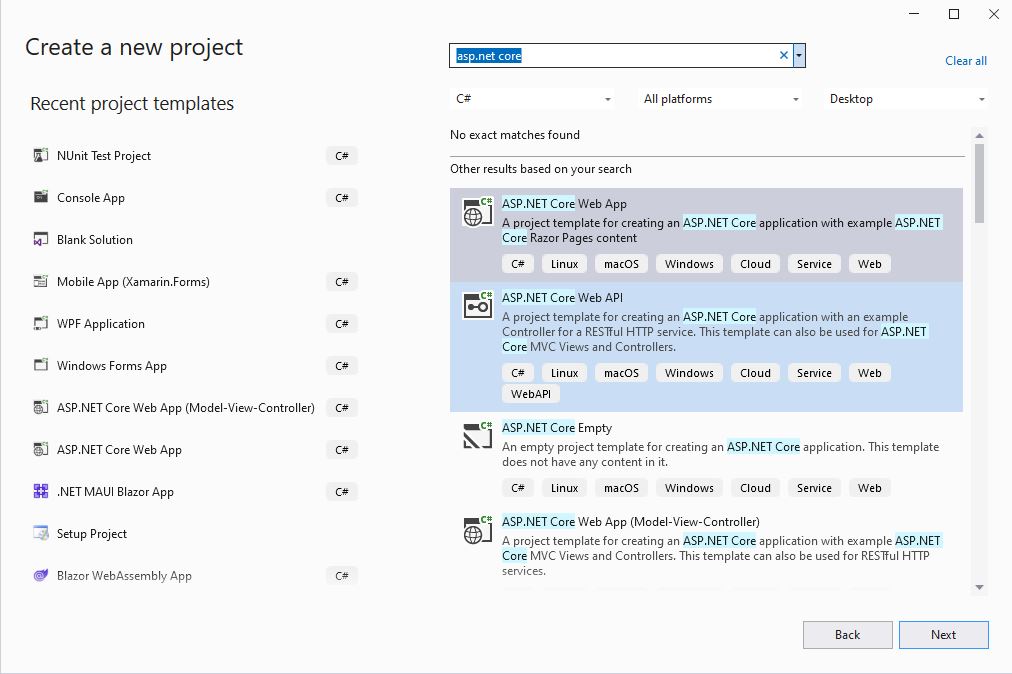Click the Web tag on ASP.NET Core Web API
The width and height of the screenshot is (1012, 674).
tap(869, 373)
